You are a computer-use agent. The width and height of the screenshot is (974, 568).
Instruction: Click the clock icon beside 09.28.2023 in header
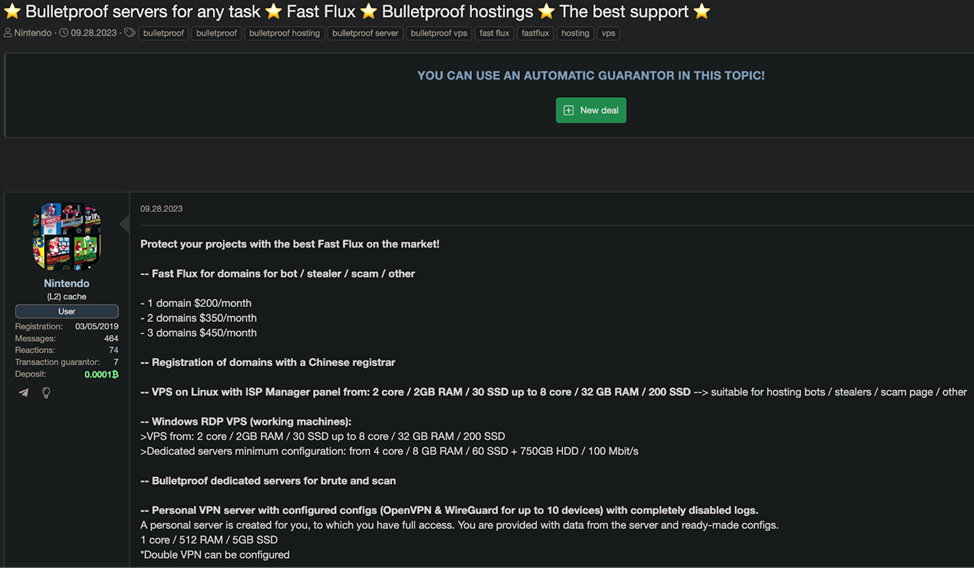click(63, 33)
